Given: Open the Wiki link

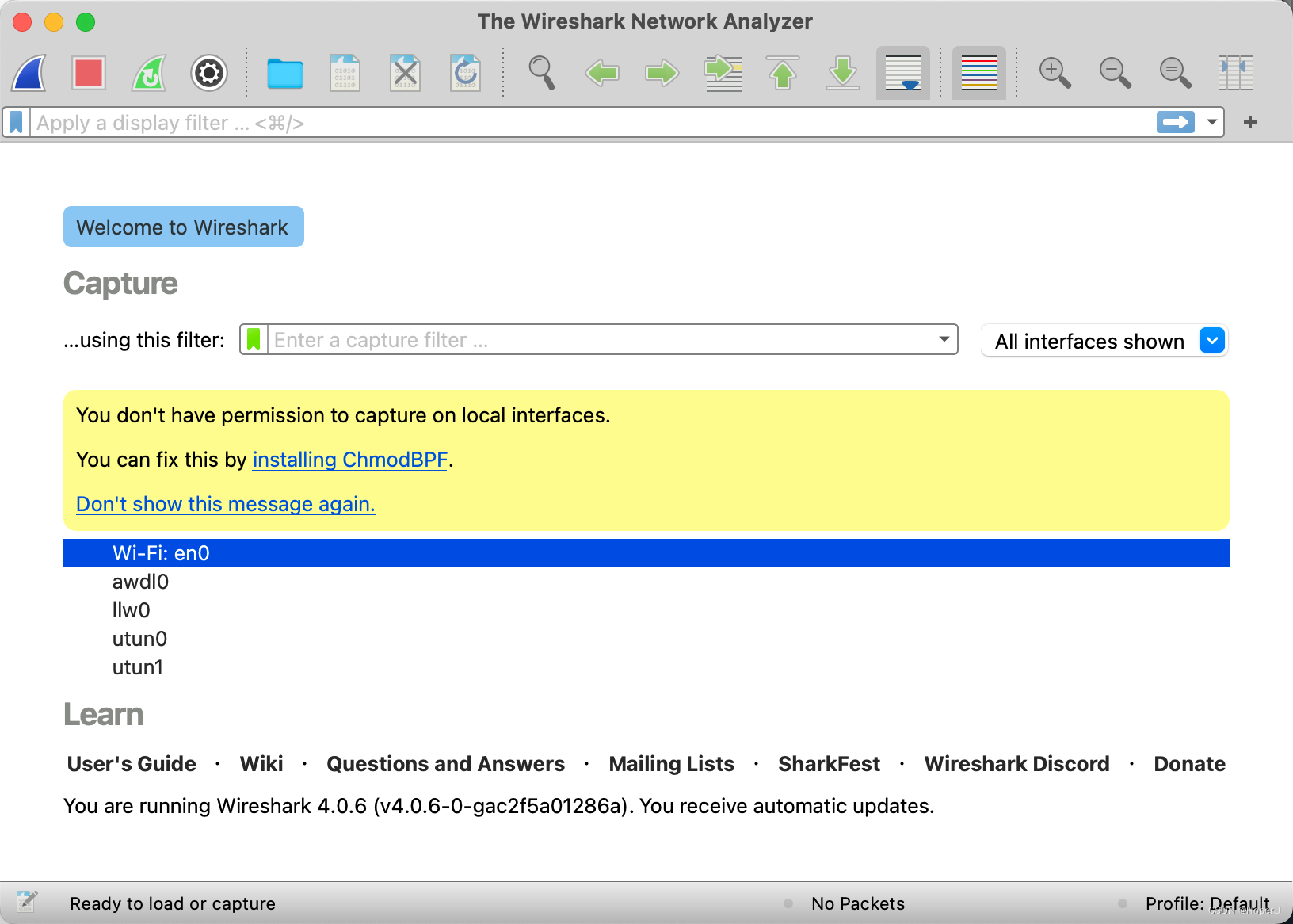Looking at the screenshot, I should 261,764.
